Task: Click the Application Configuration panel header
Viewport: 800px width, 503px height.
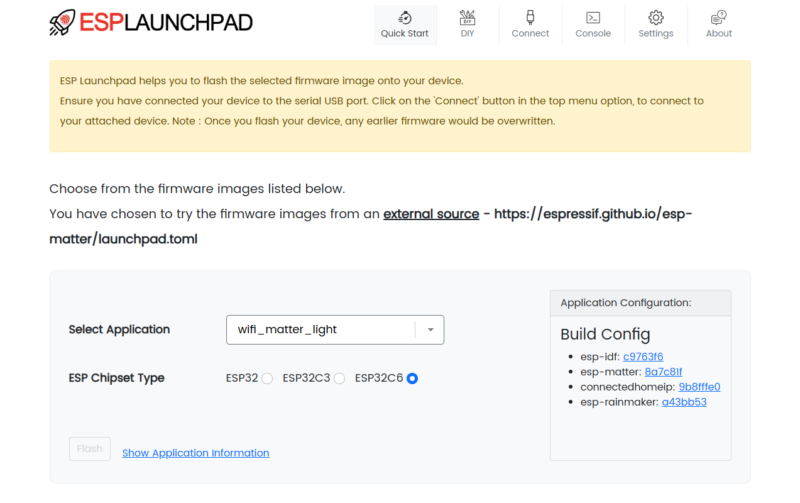Action: 640,303
